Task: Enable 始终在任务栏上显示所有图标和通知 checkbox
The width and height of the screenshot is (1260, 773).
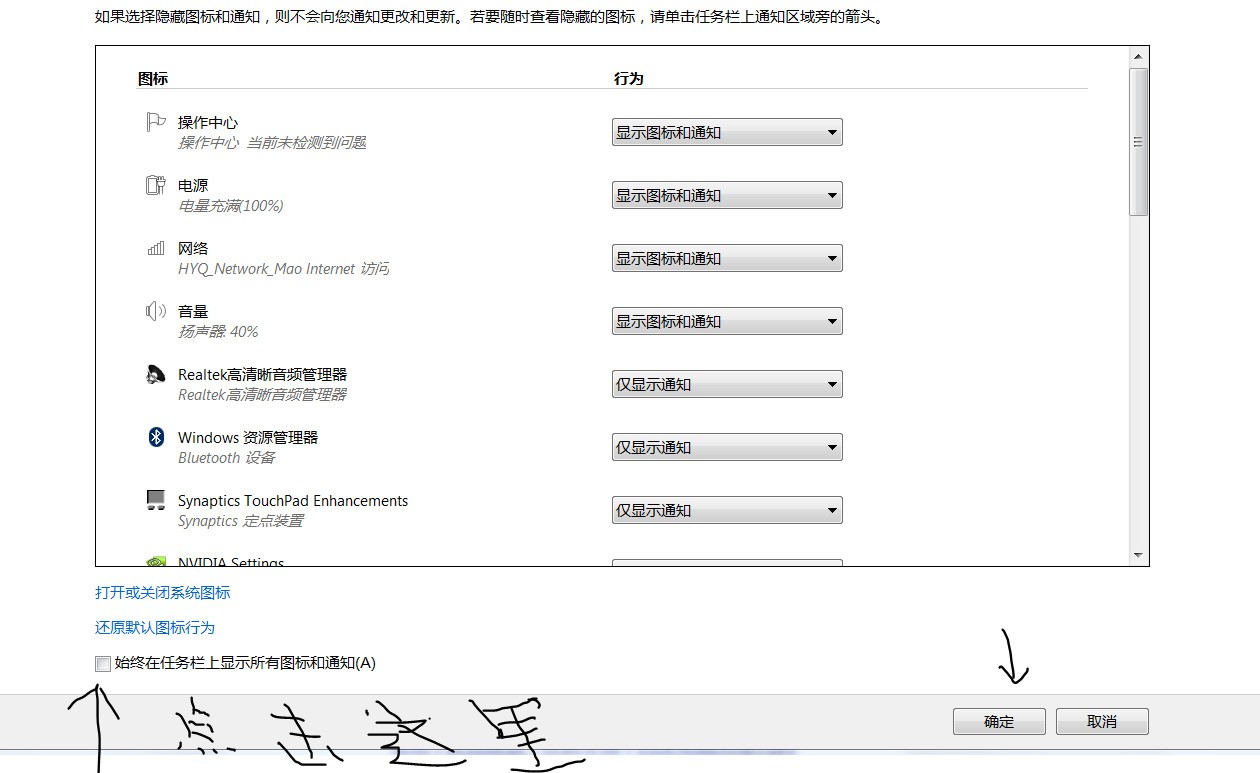Action: 103,663
